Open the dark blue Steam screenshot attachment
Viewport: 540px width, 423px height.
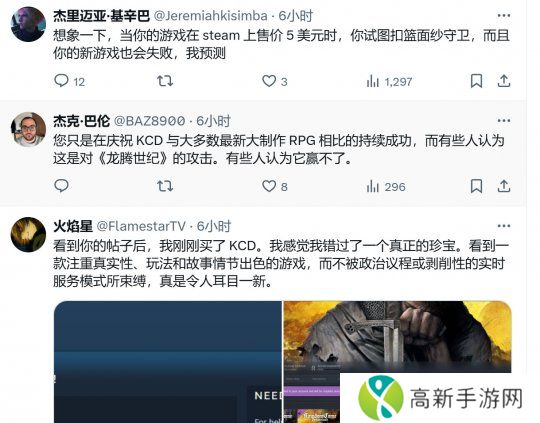click(168, 362)
